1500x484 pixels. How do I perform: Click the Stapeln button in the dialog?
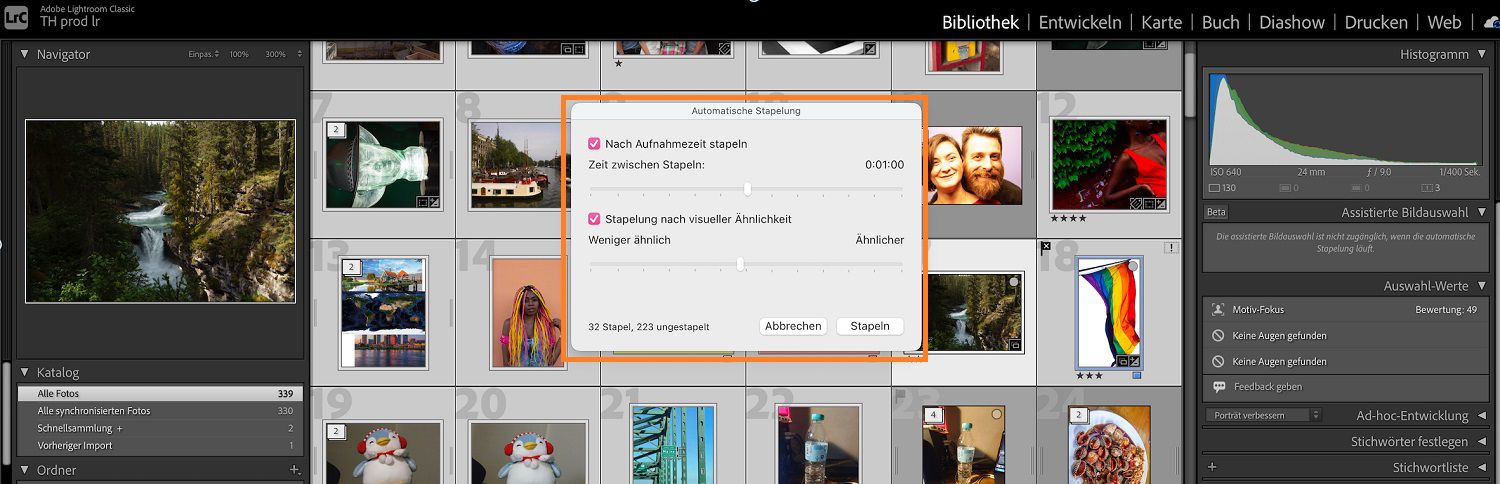[x=870, y=326]
